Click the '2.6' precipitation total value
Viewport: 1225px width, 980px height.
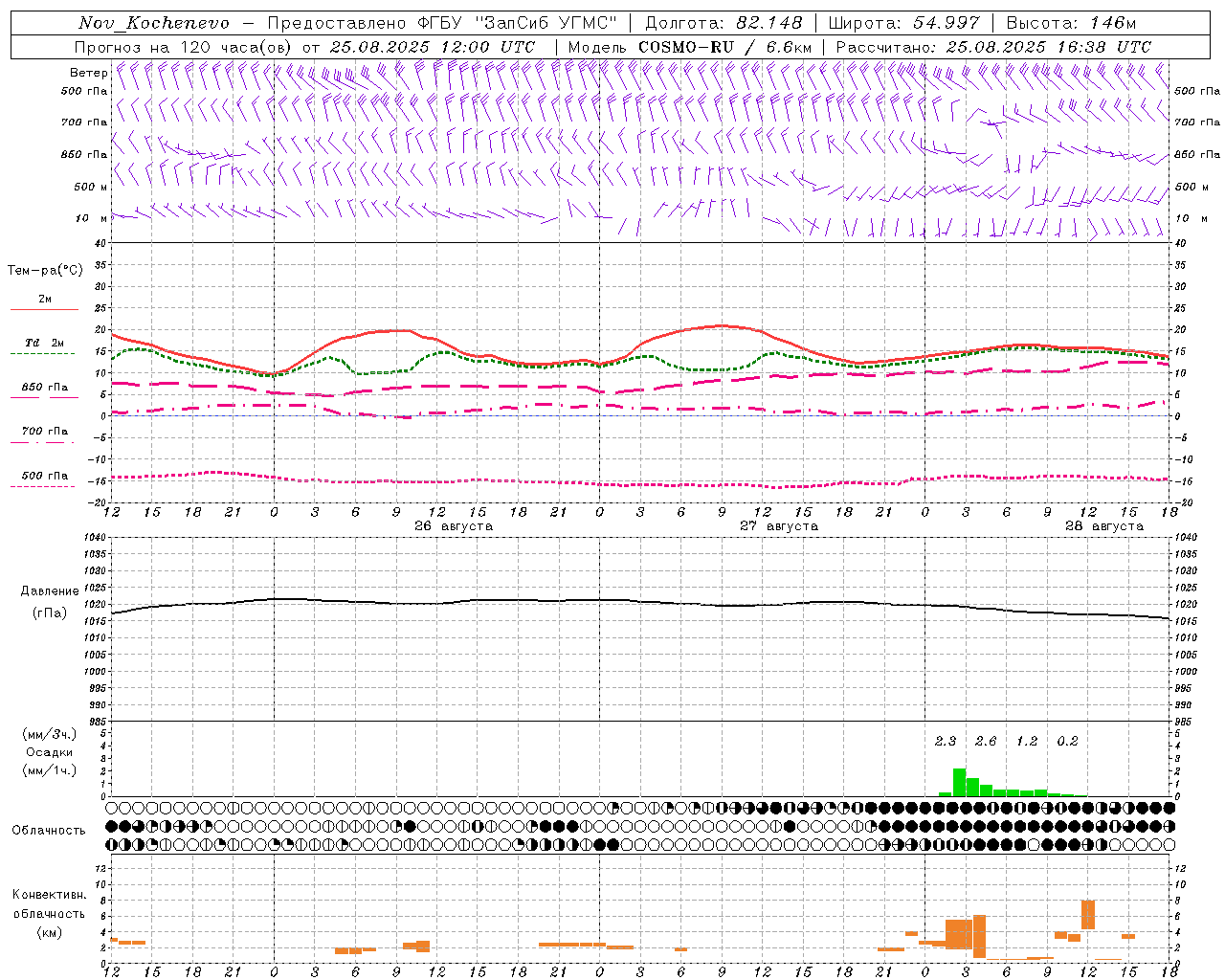(x=986, y=742)
